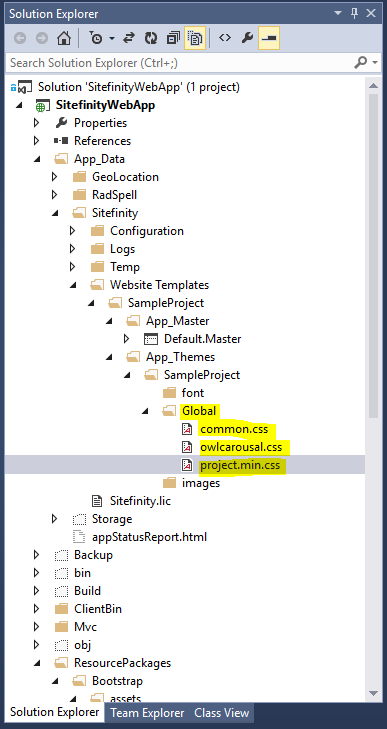Switch to the Class View tab
This screenshot has width=387, height=729.
221,713
